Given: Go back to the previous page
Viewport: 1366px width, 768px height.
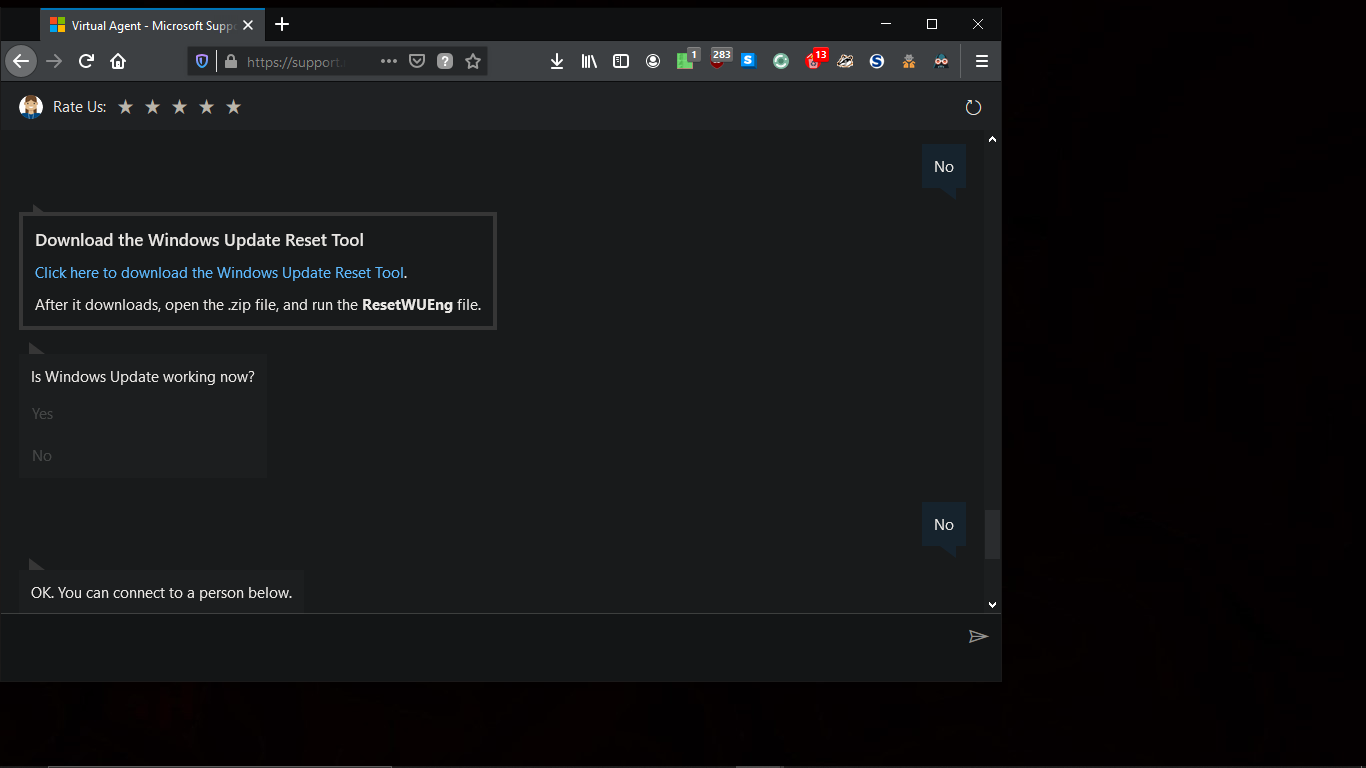Looking at the screenshot, I should coord(21,61).
